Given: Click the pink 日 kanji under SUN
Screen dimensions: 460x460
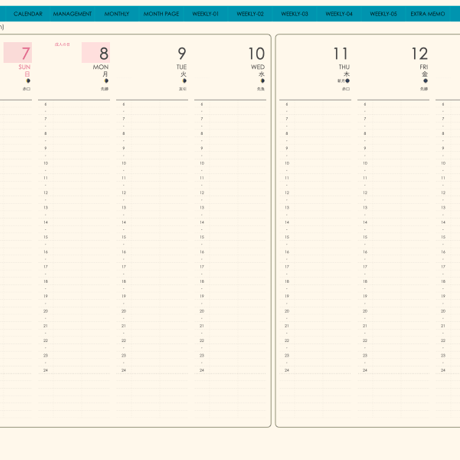Looking at the screenshot, I should (x=27, y=74).
